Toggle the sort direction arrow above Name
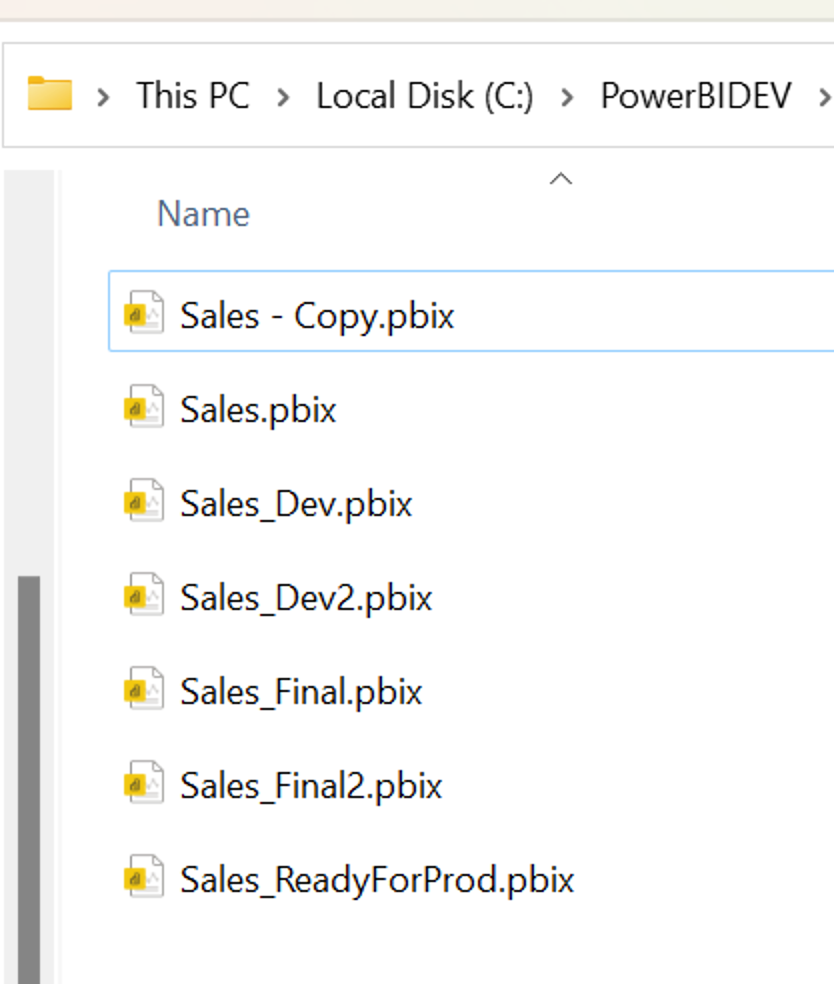The image size is (834, 984). (561, 179)
